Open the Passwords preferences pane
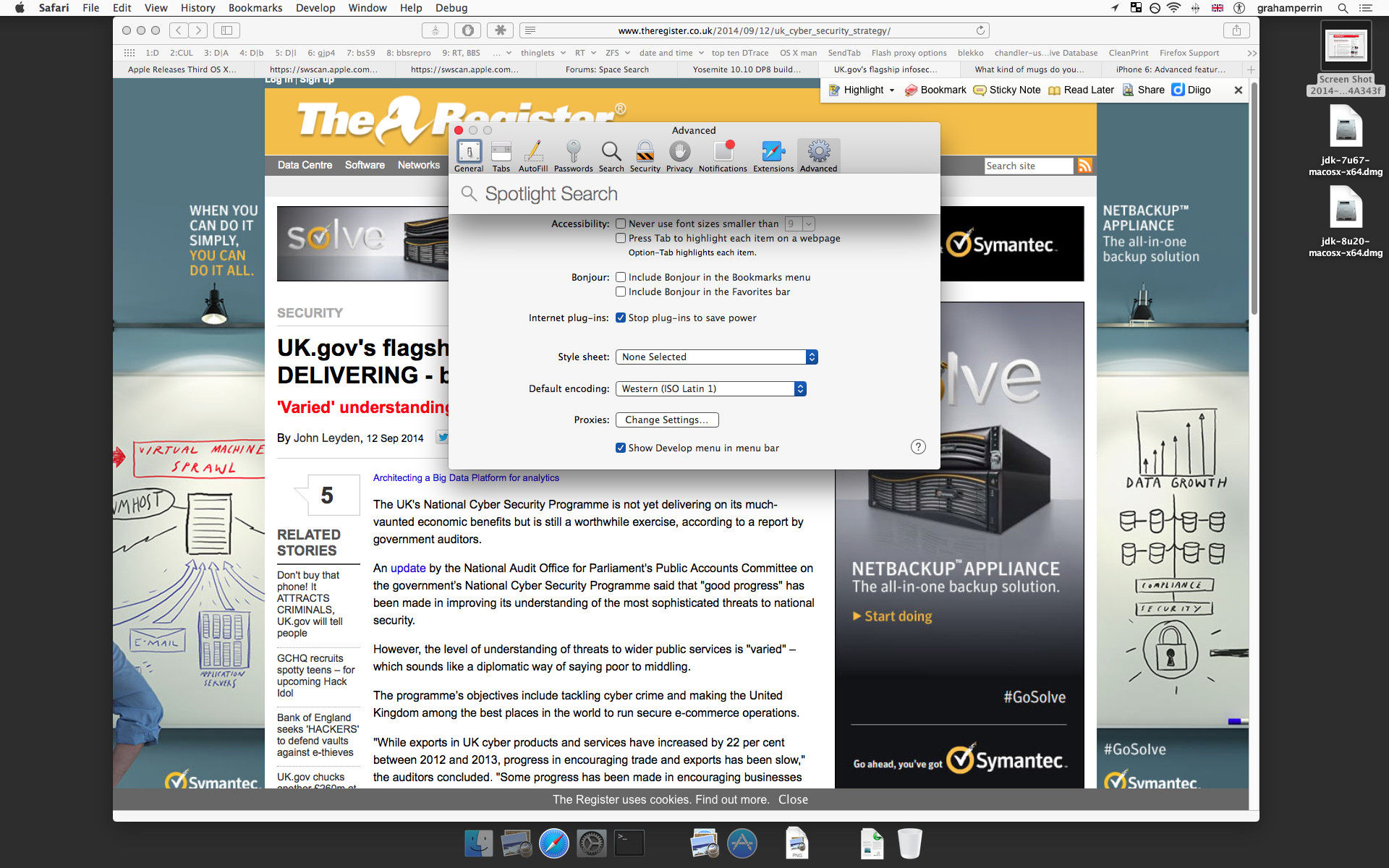 coord(573,156)
